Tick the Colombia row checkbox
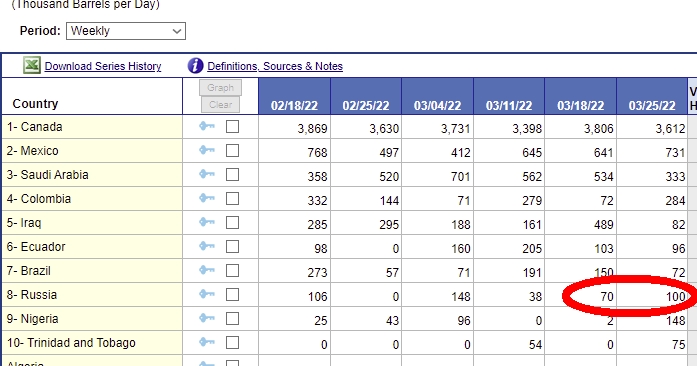Image resolution: width=697 pixels, height=366 pixels. click(232, 199)
